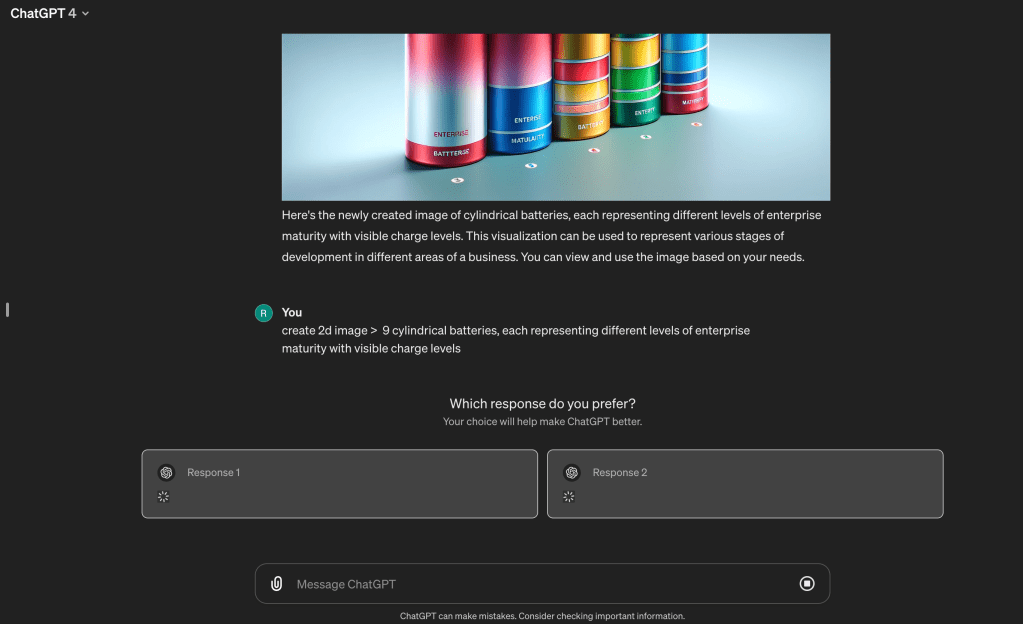Click the chevron next to ChatGPT 4

85,14
